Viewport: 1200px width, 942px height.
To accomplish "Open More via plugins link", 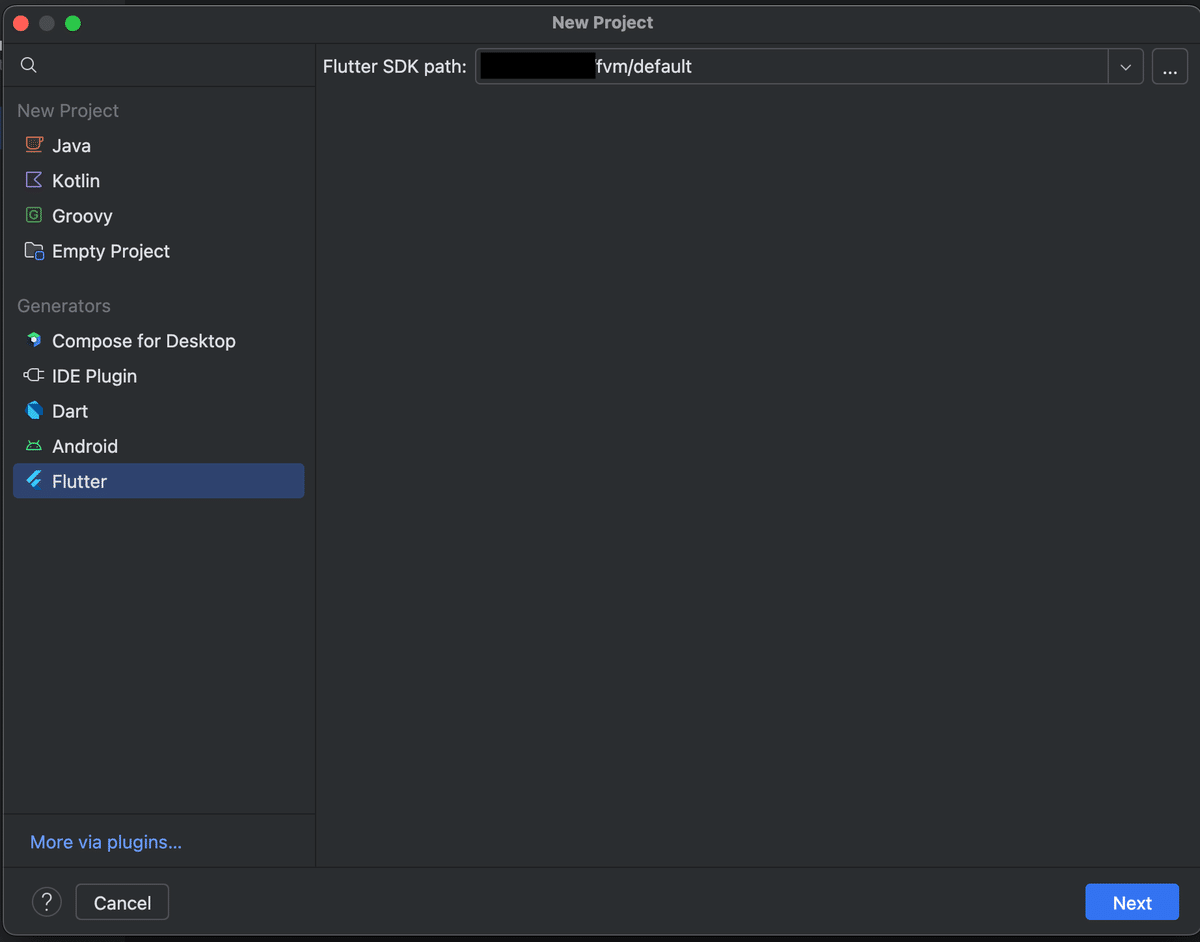I will tap(106, 842).
